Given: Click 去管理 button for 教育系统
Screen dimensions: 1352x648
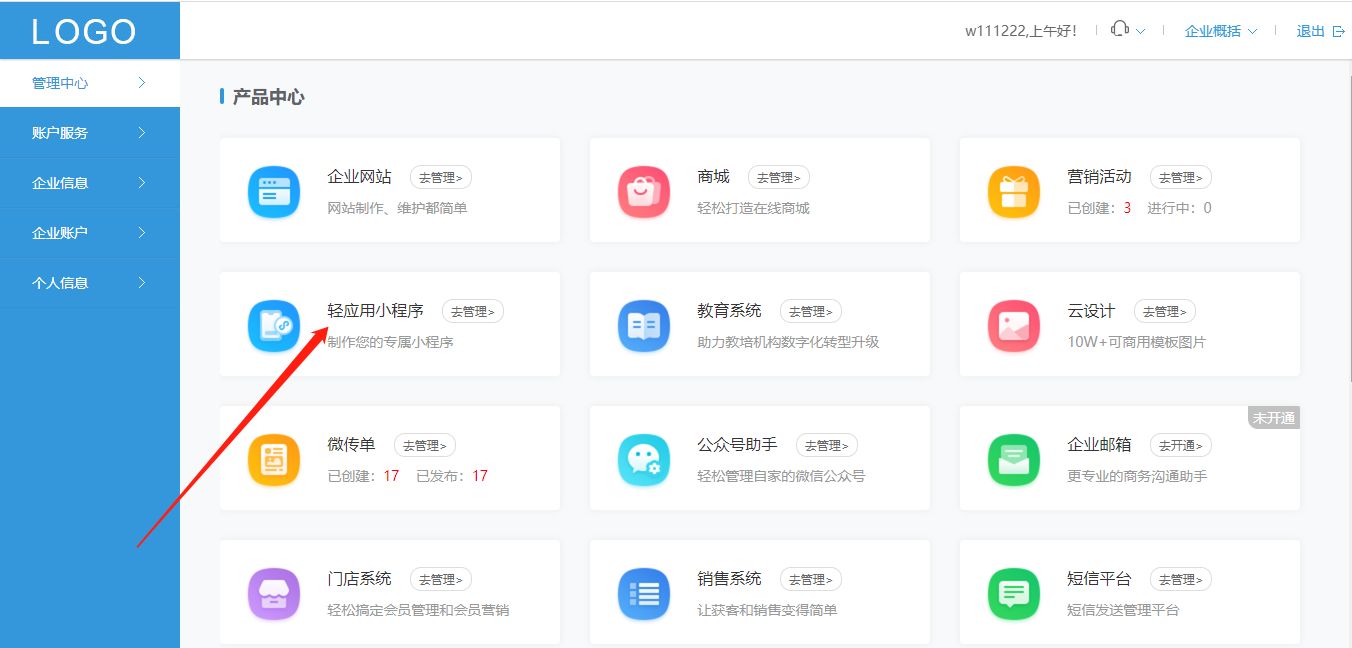Looking at the screenshot, I should [x=811, y=311].
